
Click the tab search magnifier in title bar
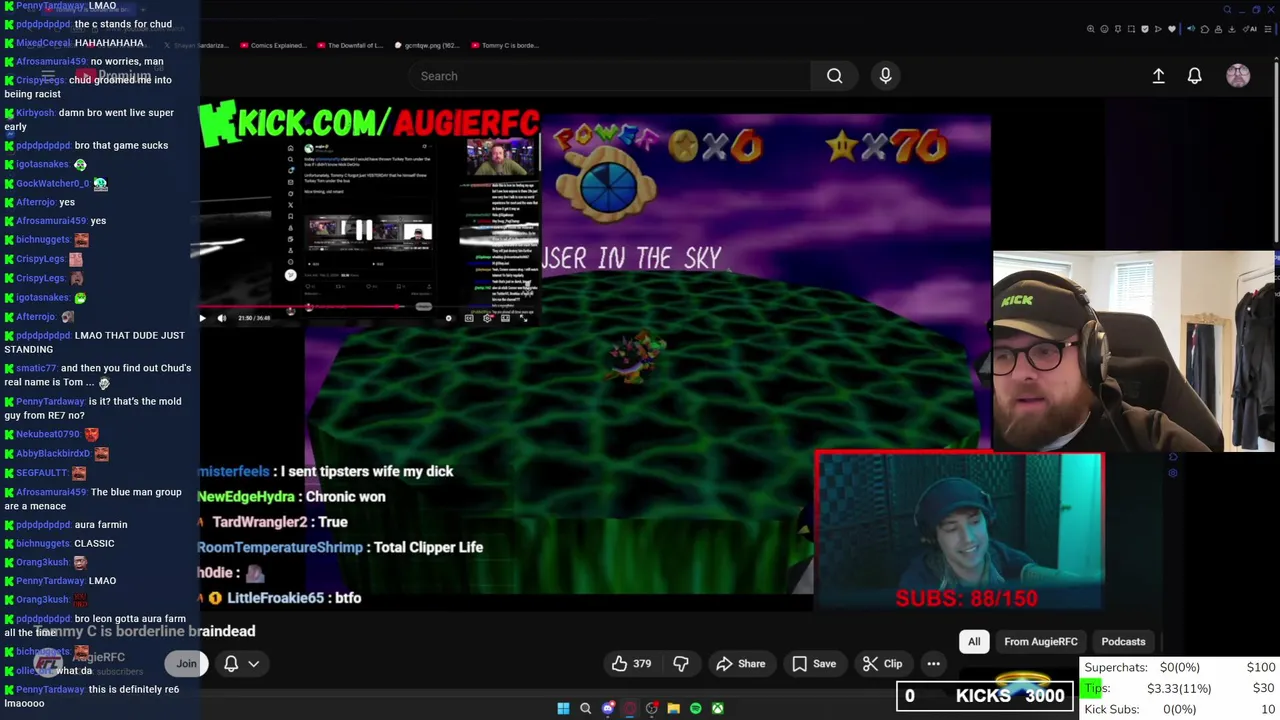click(1227, 10)
